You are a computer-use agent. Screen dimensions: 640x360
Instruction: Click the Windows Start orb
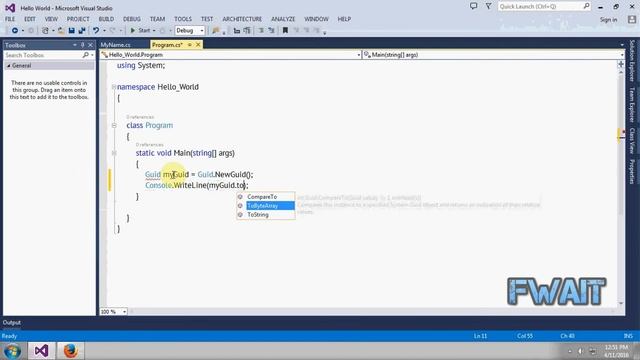point(12,351)
